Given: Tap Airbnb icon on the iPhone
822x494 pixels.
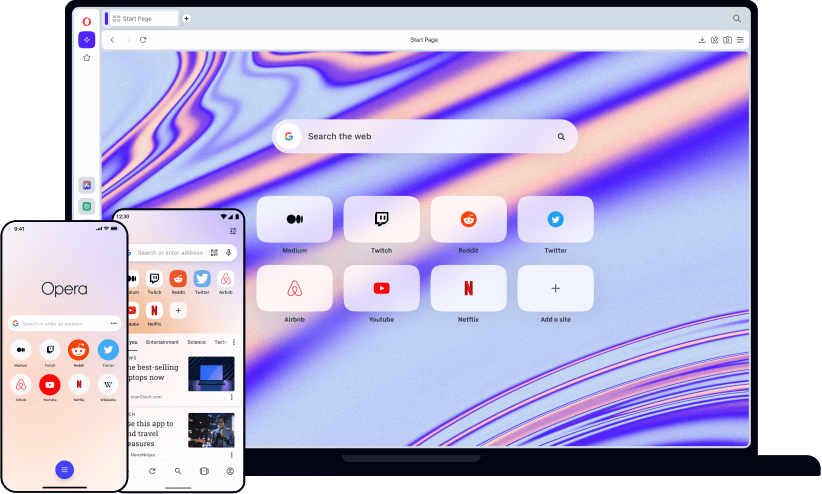Looking at the screenshot, I should click(21, 385).
